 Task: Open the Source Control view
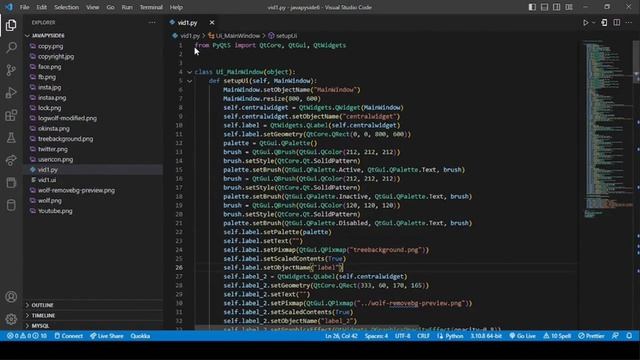click(x=11, y=70)
